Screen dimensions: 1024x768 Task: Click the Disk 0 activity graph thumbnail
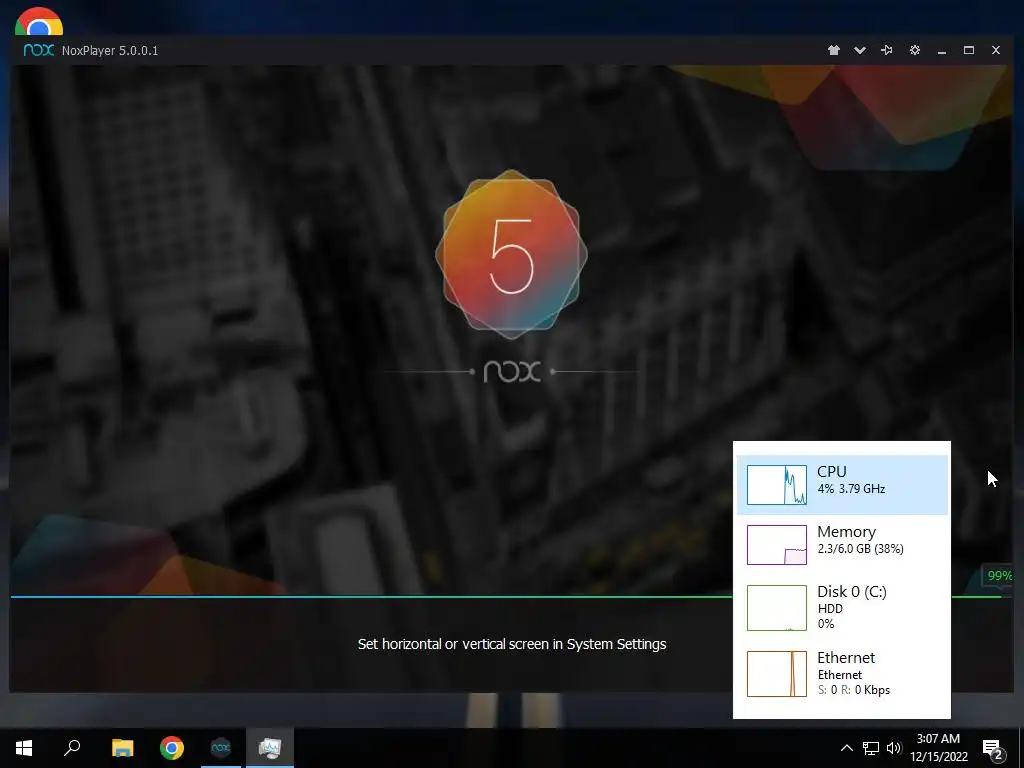point(776,608)
